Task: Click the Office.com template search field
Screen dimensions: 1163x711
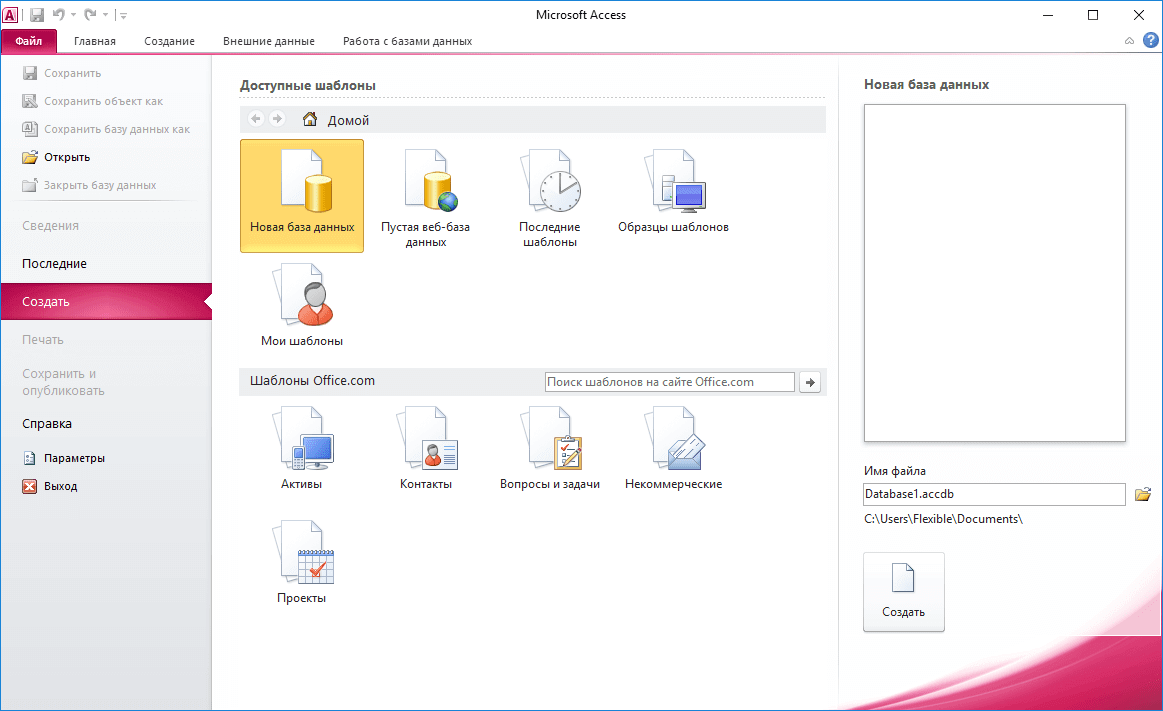Action: click(670, 382)
